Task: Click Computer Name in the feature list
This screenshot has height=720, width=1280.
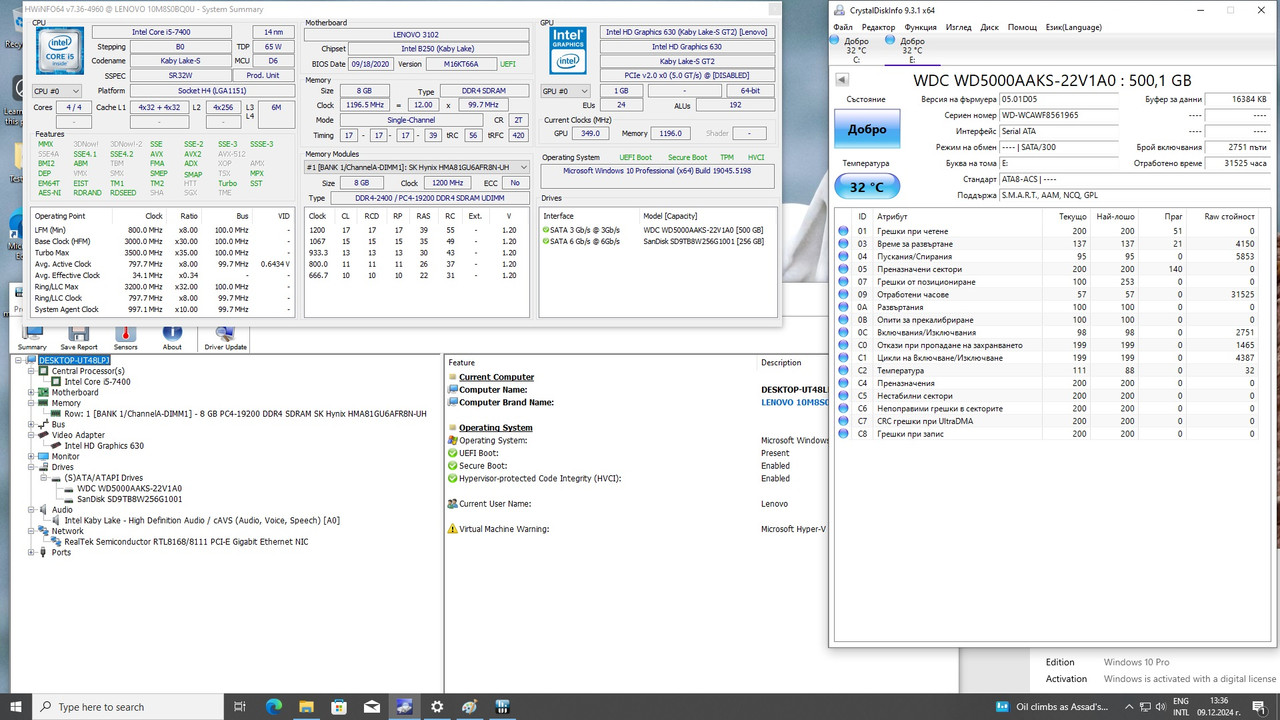Action: pyautogui.click(x=493, y=390)
